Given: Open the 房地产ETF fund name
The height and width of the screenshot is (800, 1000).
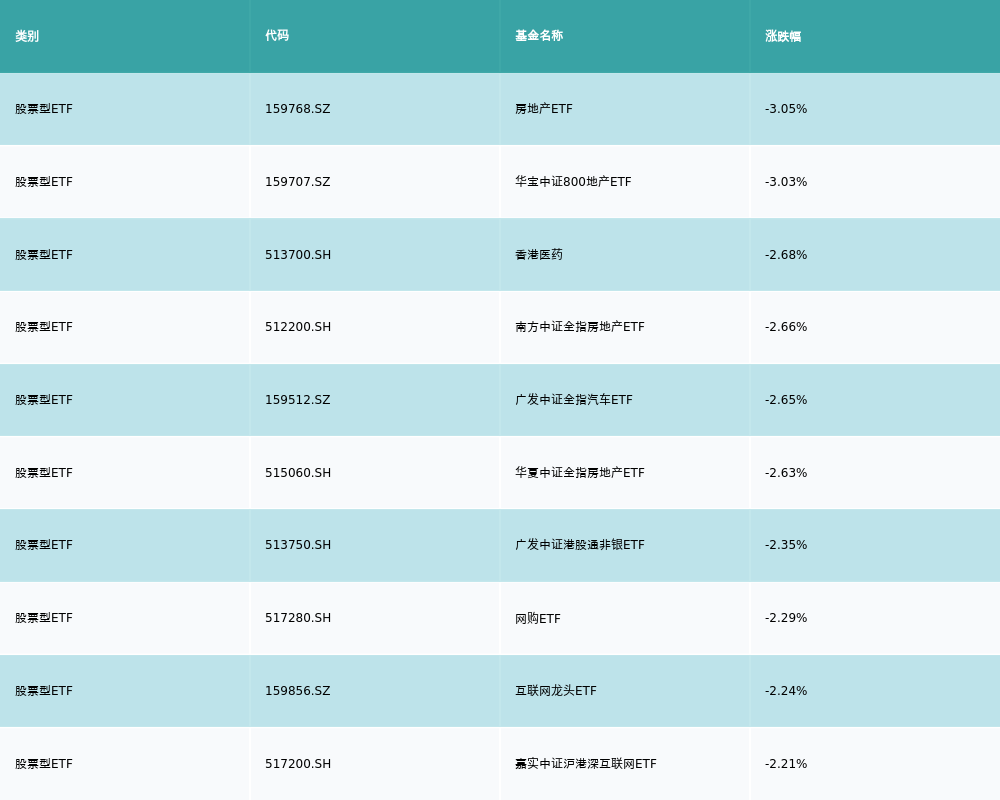Looking at the screenshot, I should click(x=544, y=109).
